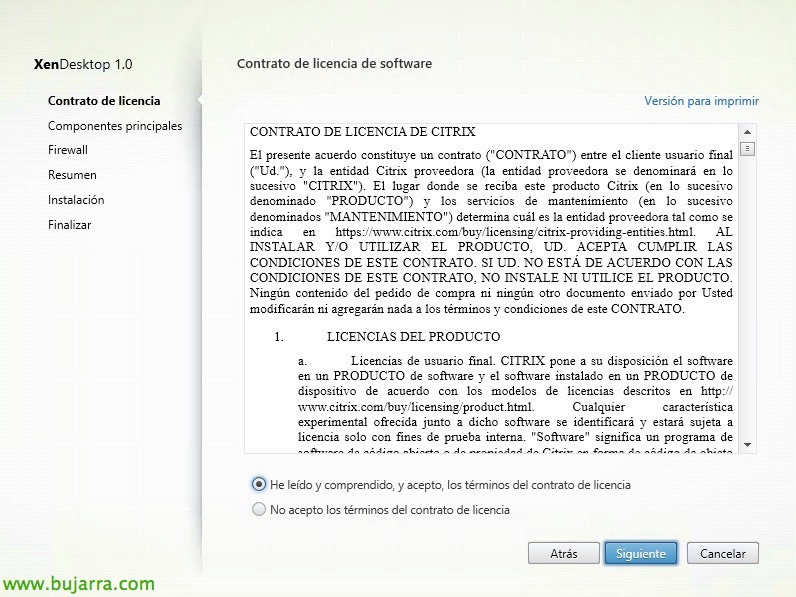Select the accept license terms radio button
Image resolution: width=796 pixels, height=597 pixels.
(x=259, y=484)
